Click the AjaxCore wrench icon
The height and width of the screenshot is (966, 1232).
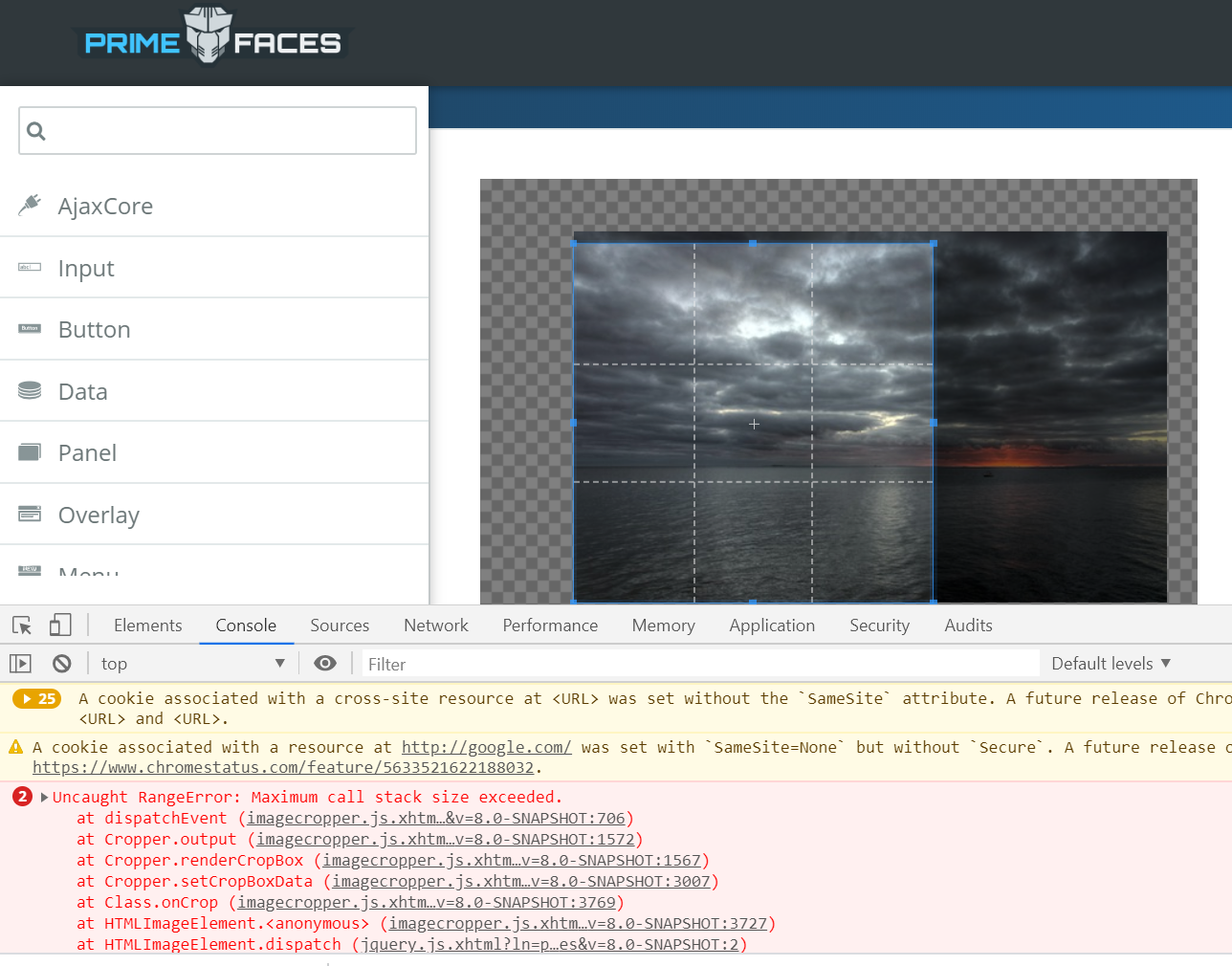pyautogui.click(x=30, y=205)
